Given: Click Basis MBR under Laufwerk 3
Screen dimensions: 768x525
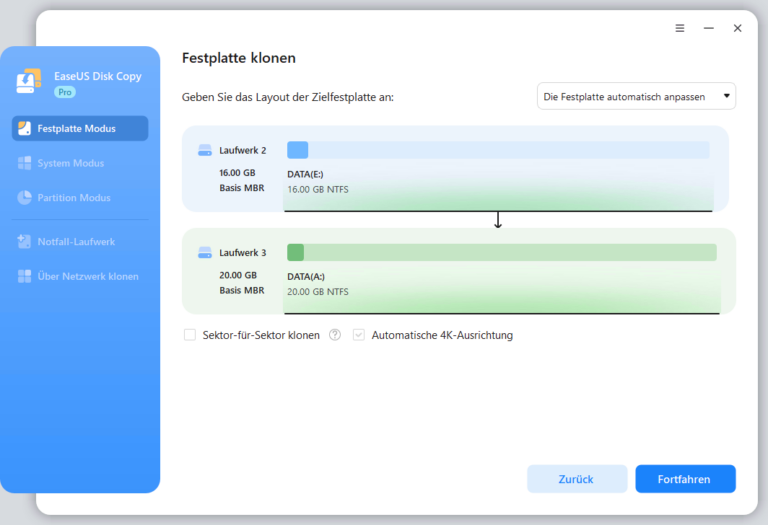Looking at the screenshot, I should 242,290.
